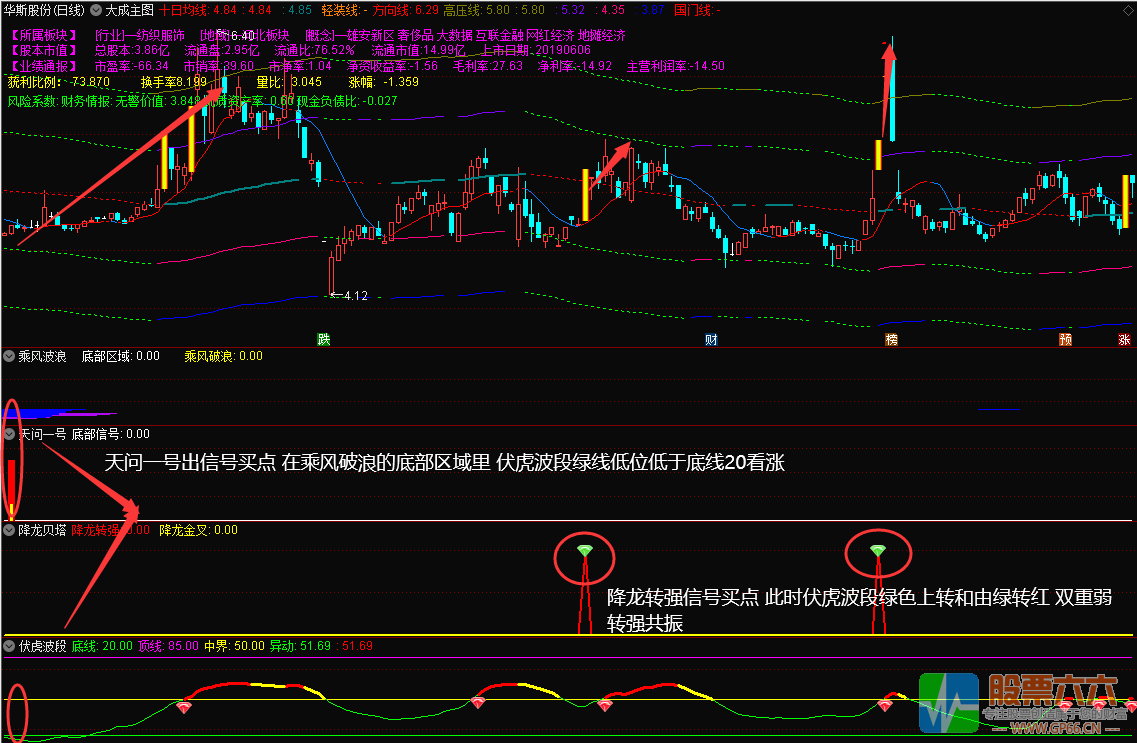Click the second green diamond signal icon
This screenshot has width=1137, height=743.
[x=877, y=550]
